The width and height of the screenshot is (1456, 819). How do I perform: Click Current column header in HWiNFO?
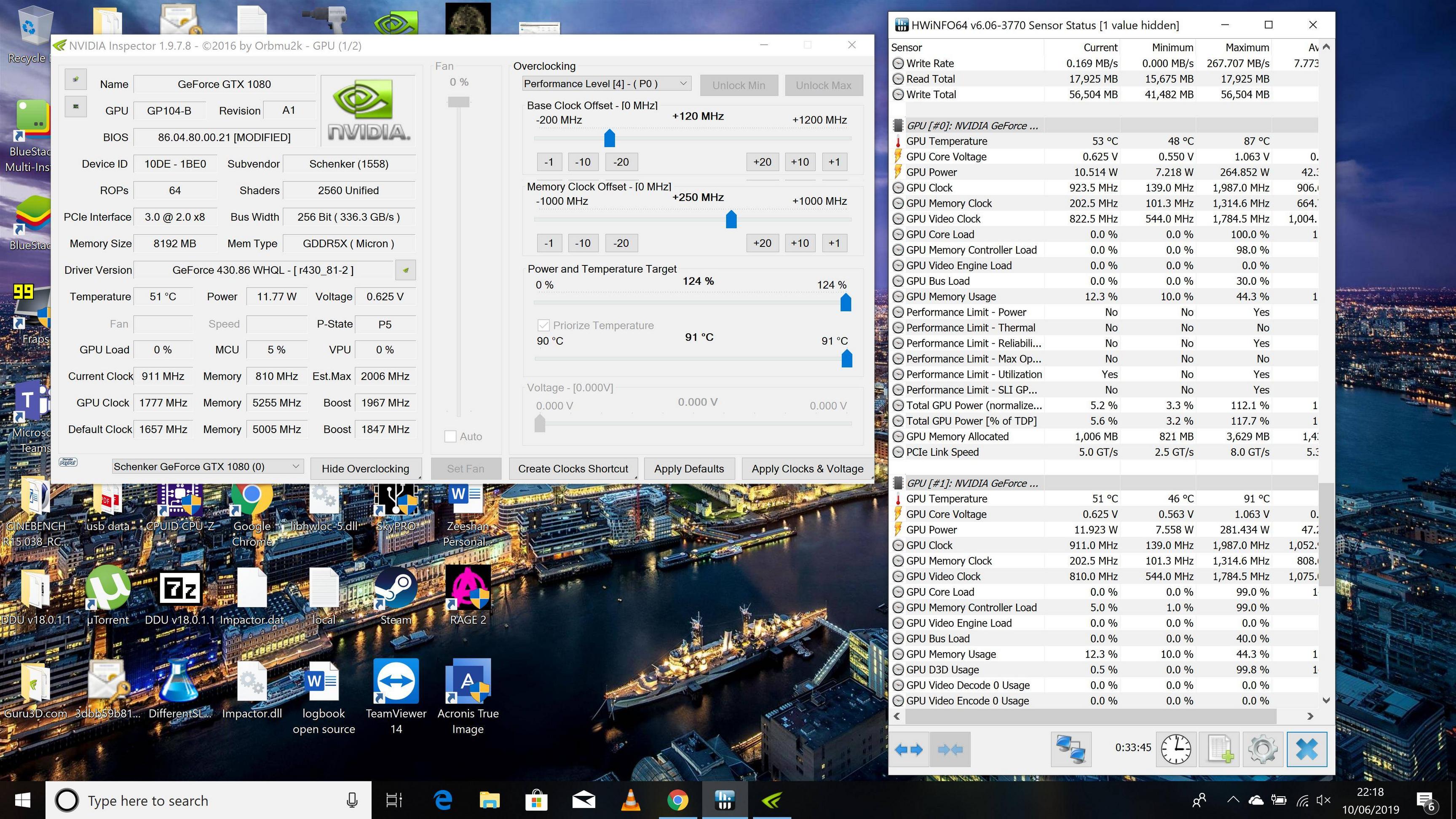click(1082, 48)
